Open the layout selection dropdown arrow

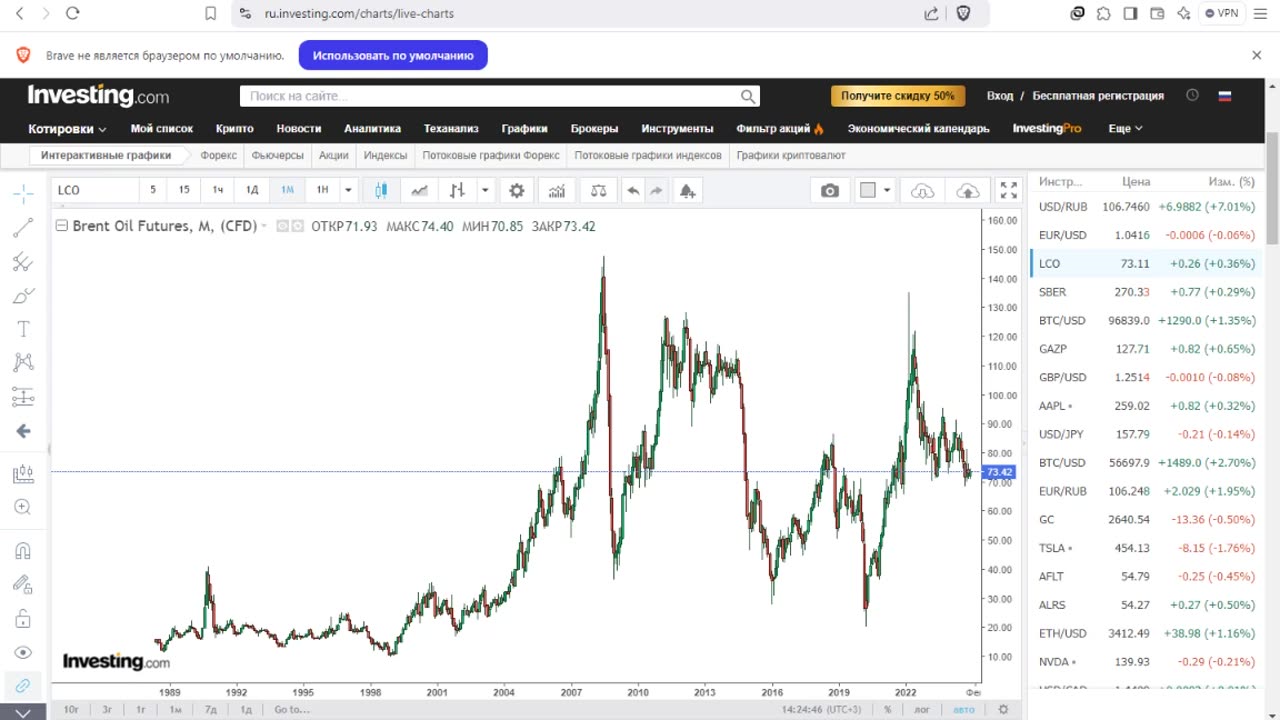point(887,190)
